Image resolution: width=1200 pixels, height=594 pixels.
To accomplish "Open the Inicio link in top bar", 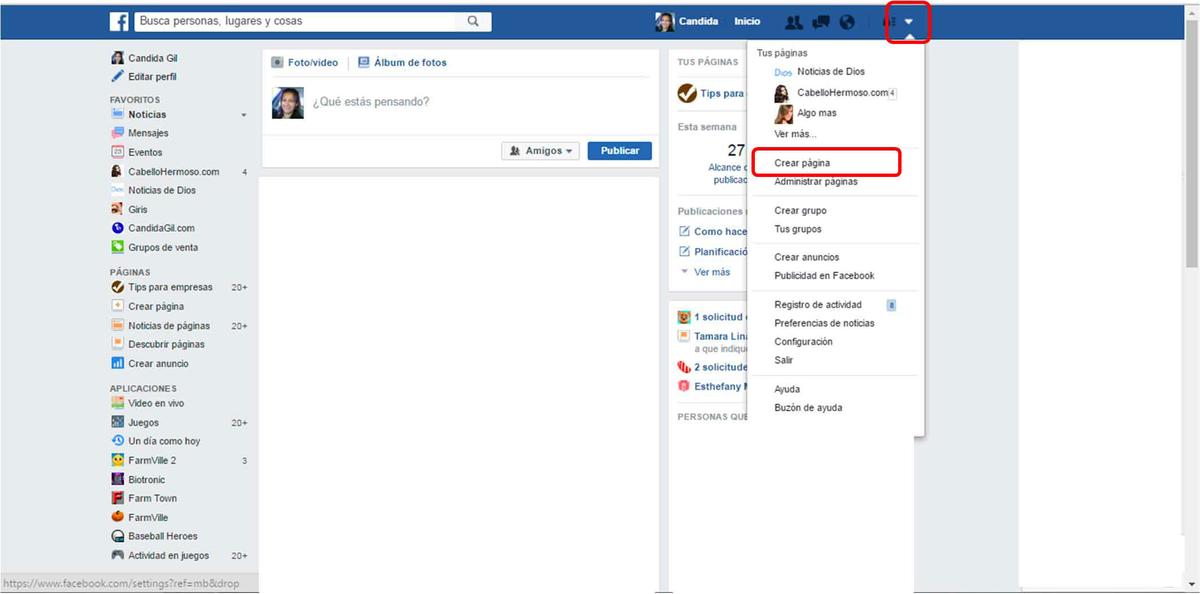I will [747, 22].
